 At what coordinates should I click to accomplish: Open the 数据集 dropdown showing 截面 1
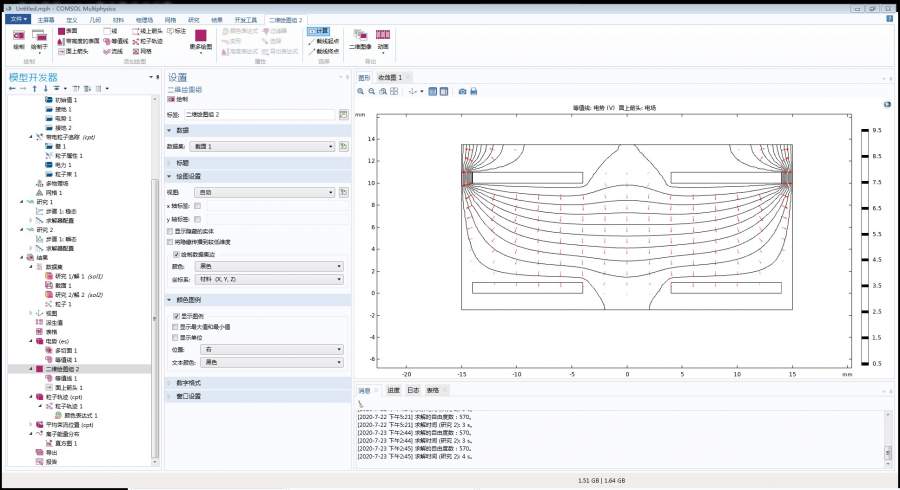point(263,146)
